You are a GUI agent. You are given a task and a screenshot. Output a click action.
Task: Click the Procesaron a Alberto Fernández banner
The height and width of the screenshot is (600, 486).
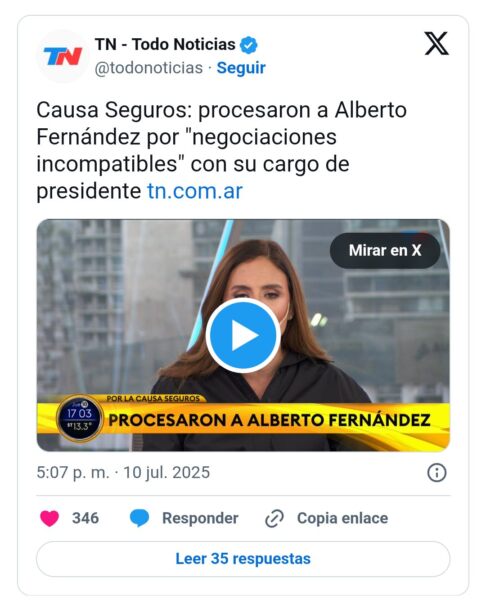point(269,420)
